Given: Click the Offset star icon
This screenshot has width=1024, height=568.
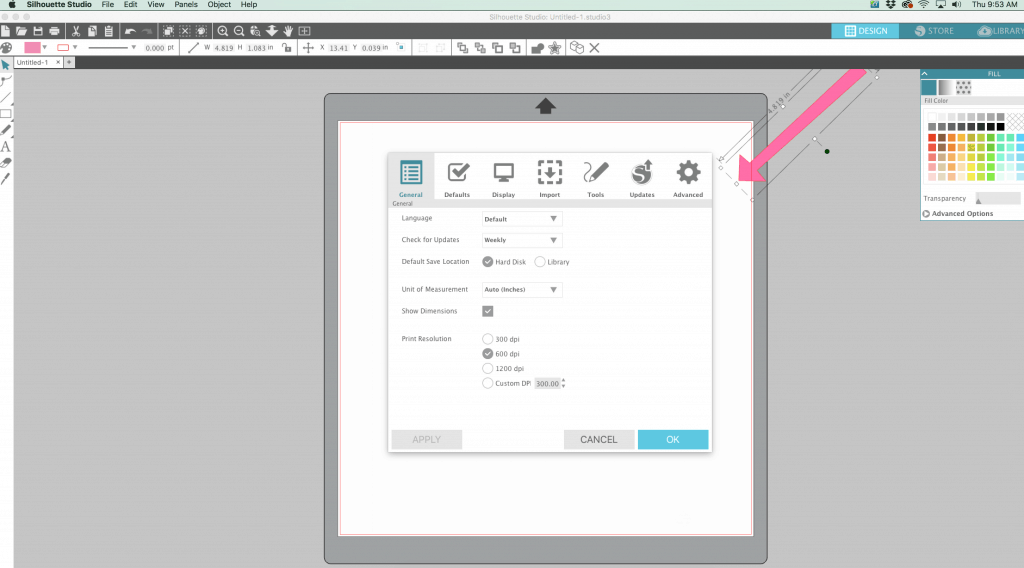Looking at the screenshot, I should click(x=554, y=48).
